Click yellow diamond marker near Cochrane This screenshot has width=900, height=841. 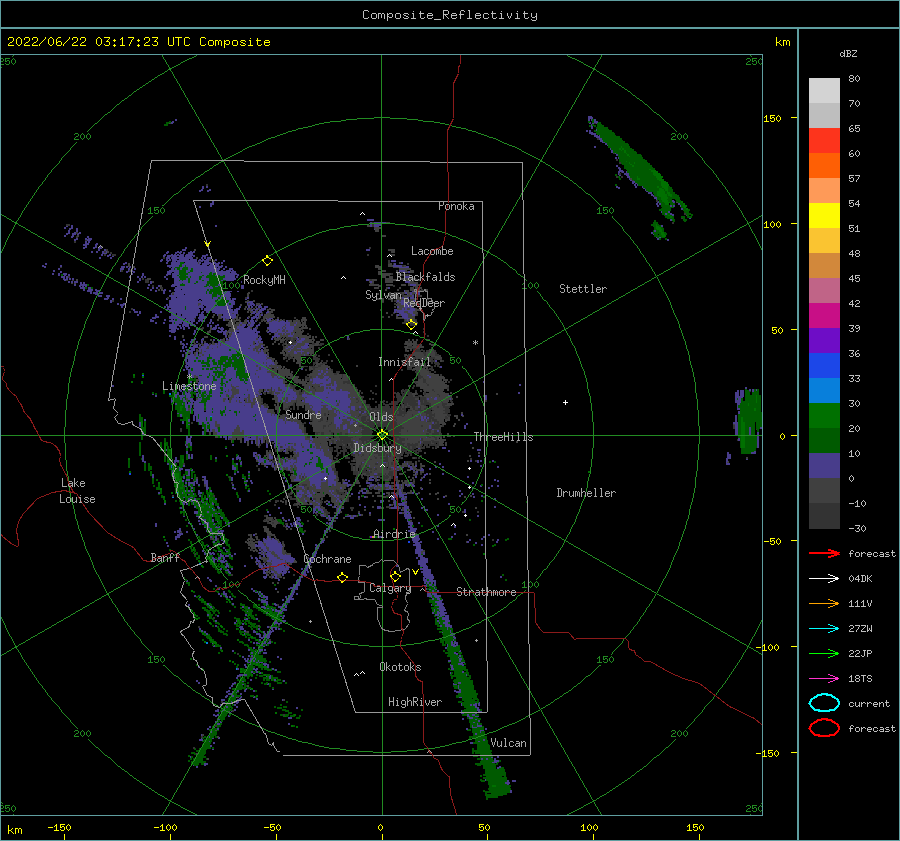342,577
